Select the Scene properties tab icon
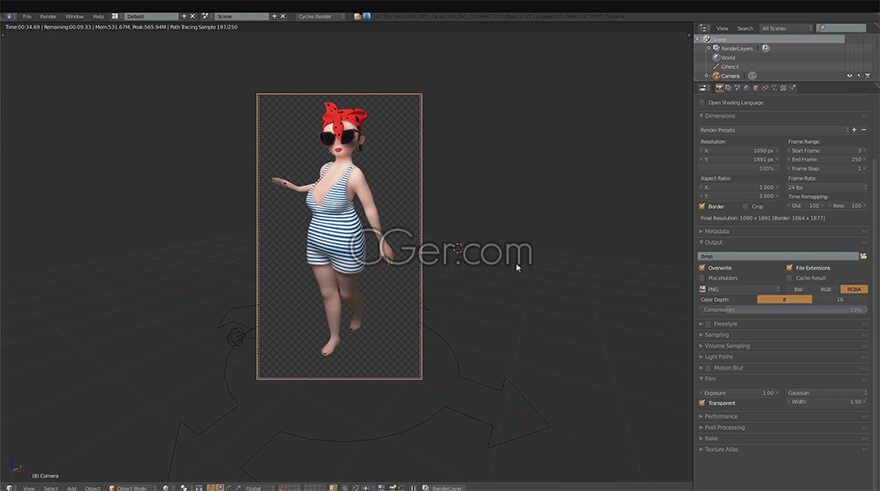The image size is (880, 491). pyautogui.click(x=737, y=88)
